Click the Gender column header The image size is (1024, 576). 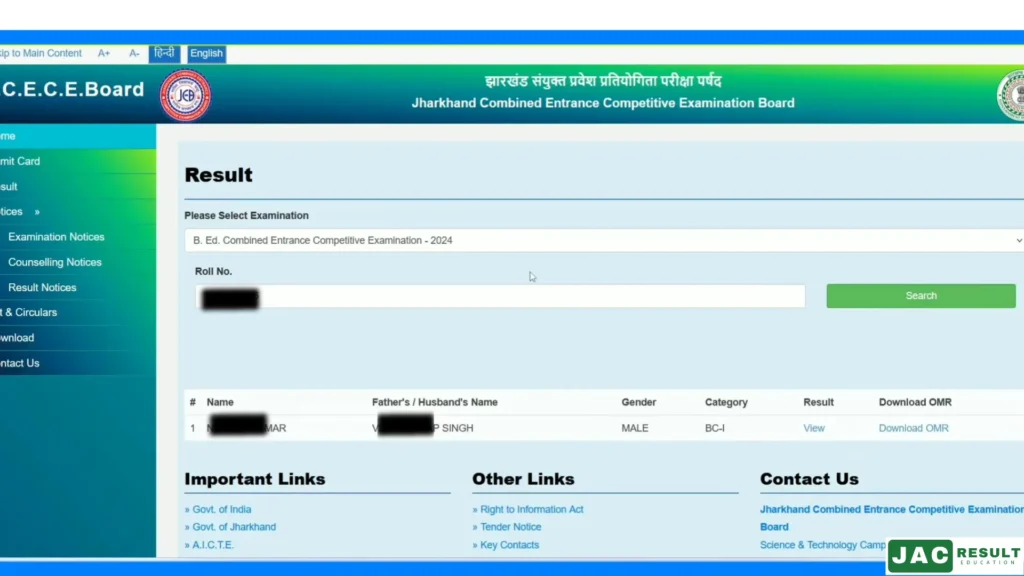point(639,402)
